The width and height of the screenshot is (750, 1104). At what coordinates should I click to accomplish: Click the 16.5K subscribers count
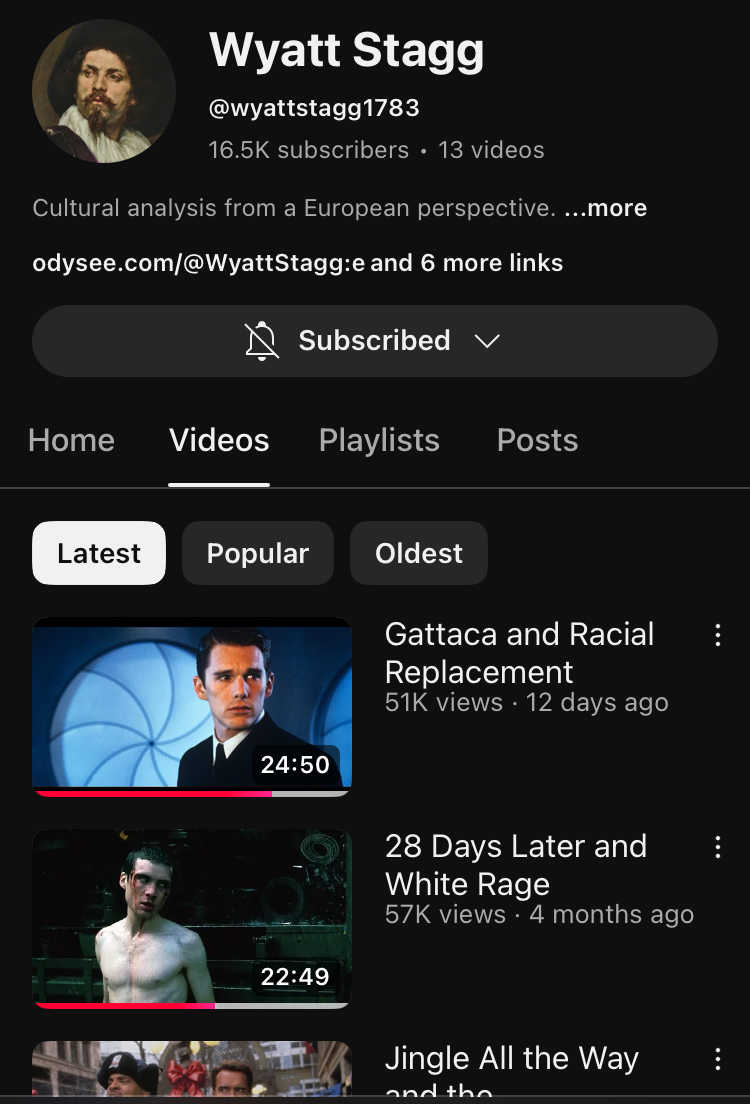tap(308, 150)
